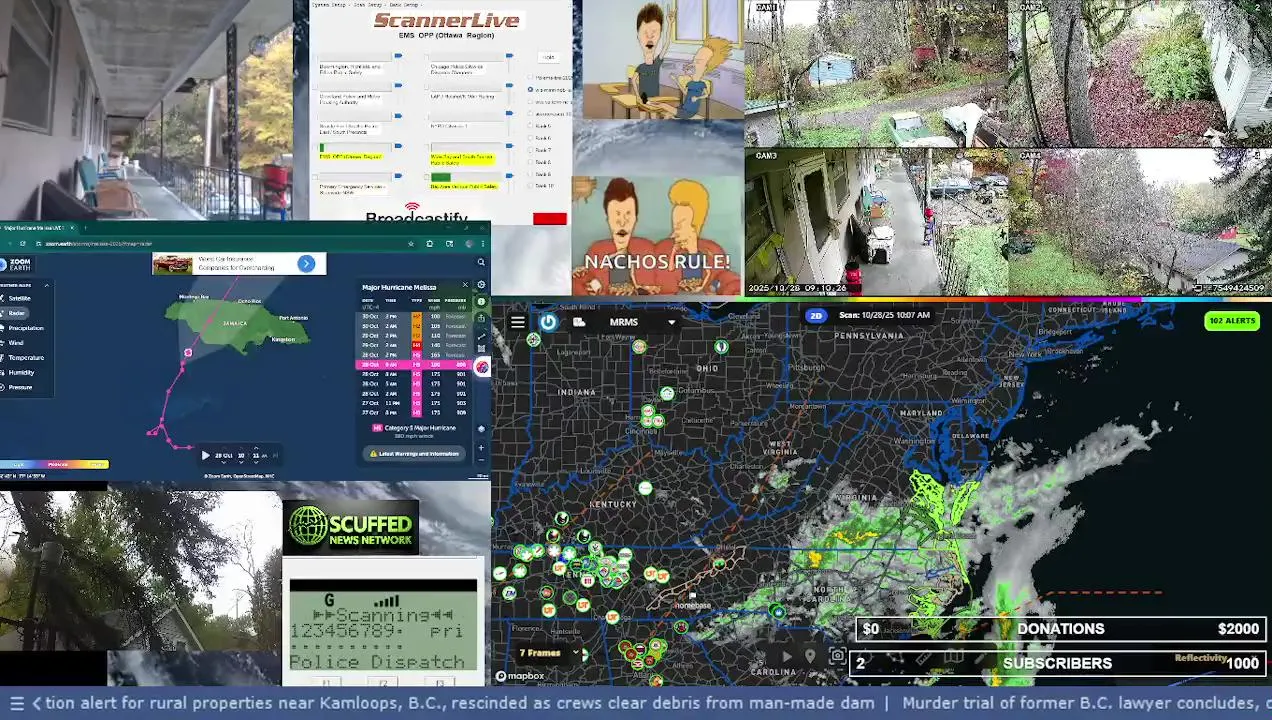Click the blue power icon in radar app
This screenshot has width=1272, height=720.
548,322
